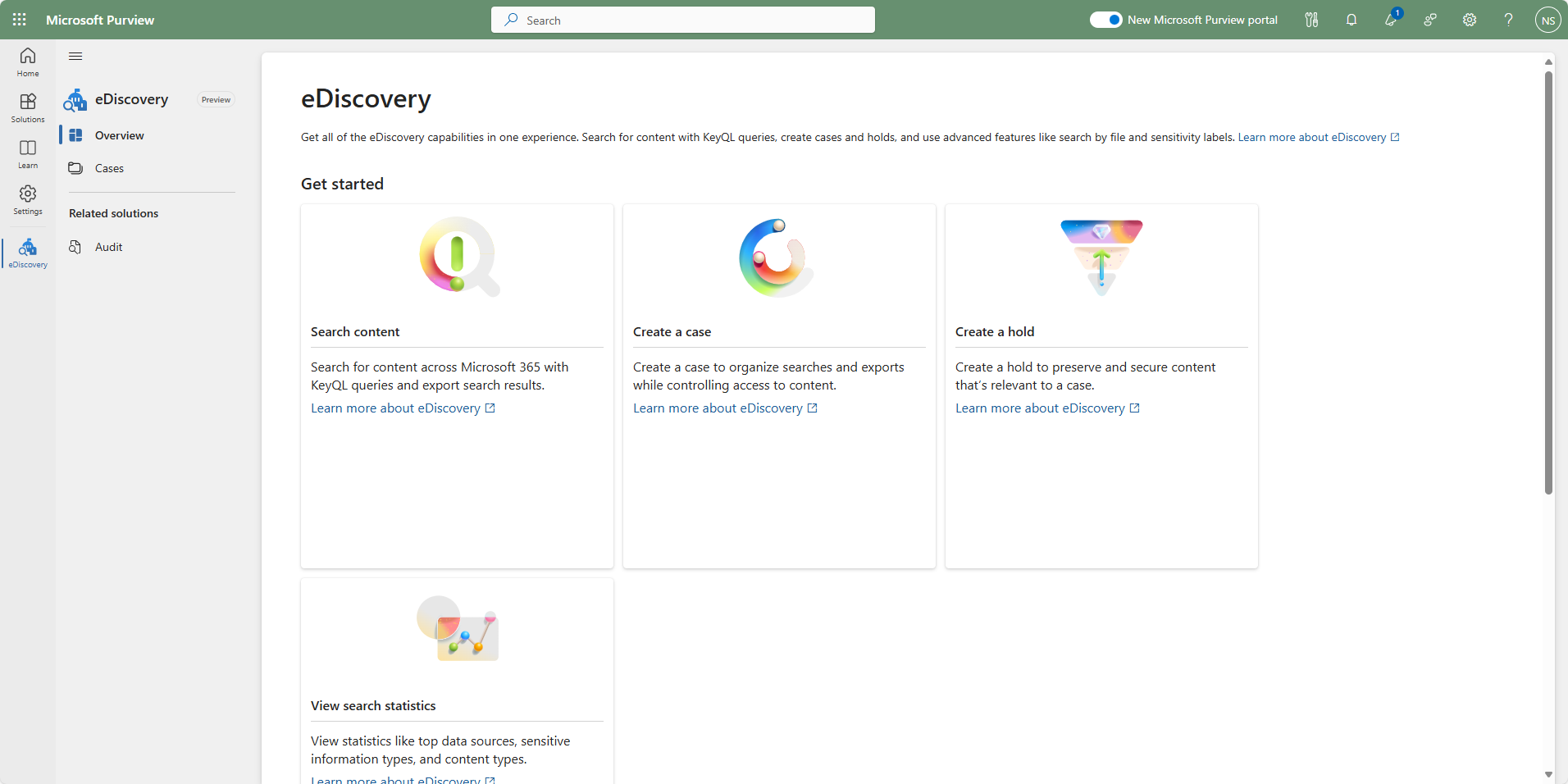The image size is (1568, 784).
Task: Click the top Learn more about eDiscovery link
Action: pyautogui.click(x=1311, y=137)
